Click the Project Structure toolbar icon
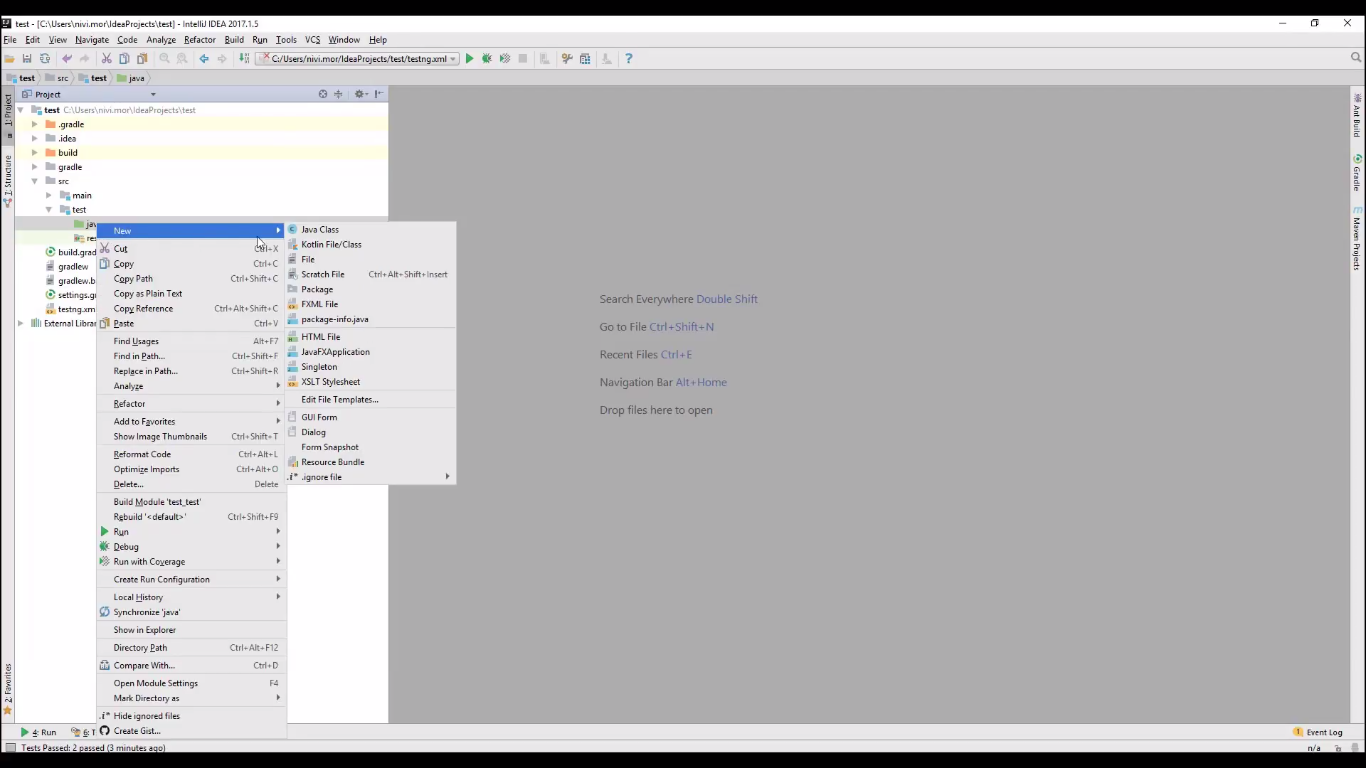 point(585,59)
